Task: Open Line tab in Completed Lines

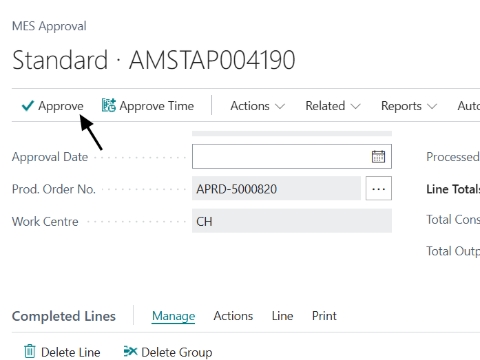Action: (x=282, y=316)
